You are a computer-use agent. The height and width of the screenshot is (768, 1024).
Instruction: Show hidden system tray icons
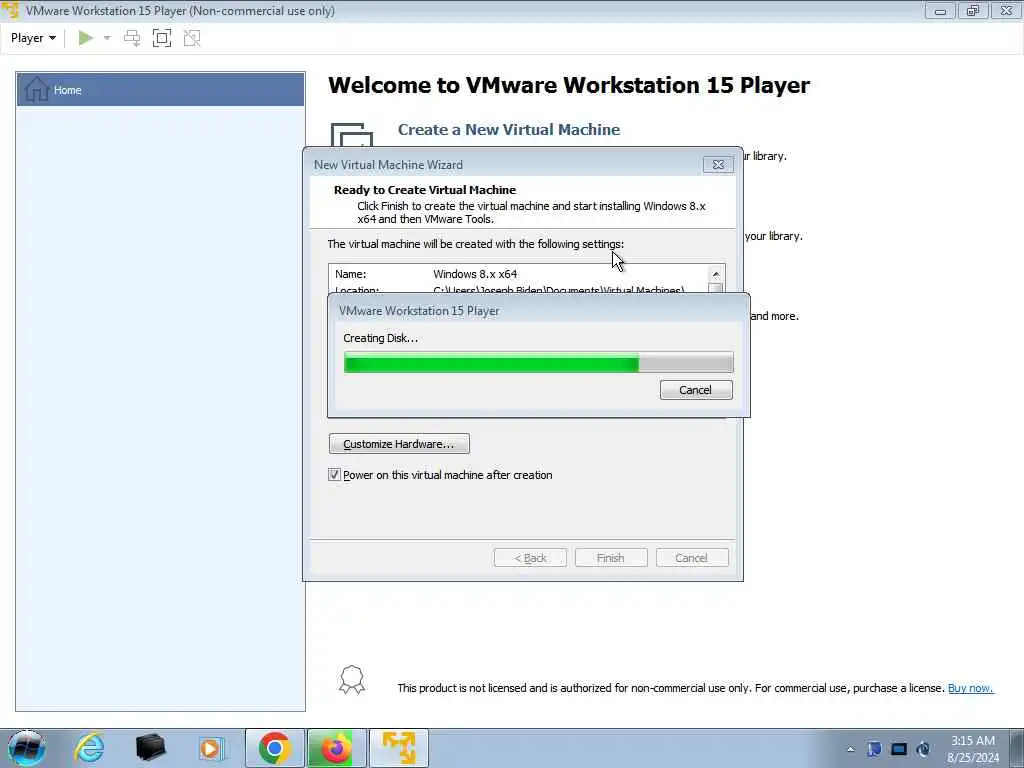click(850, 749)
